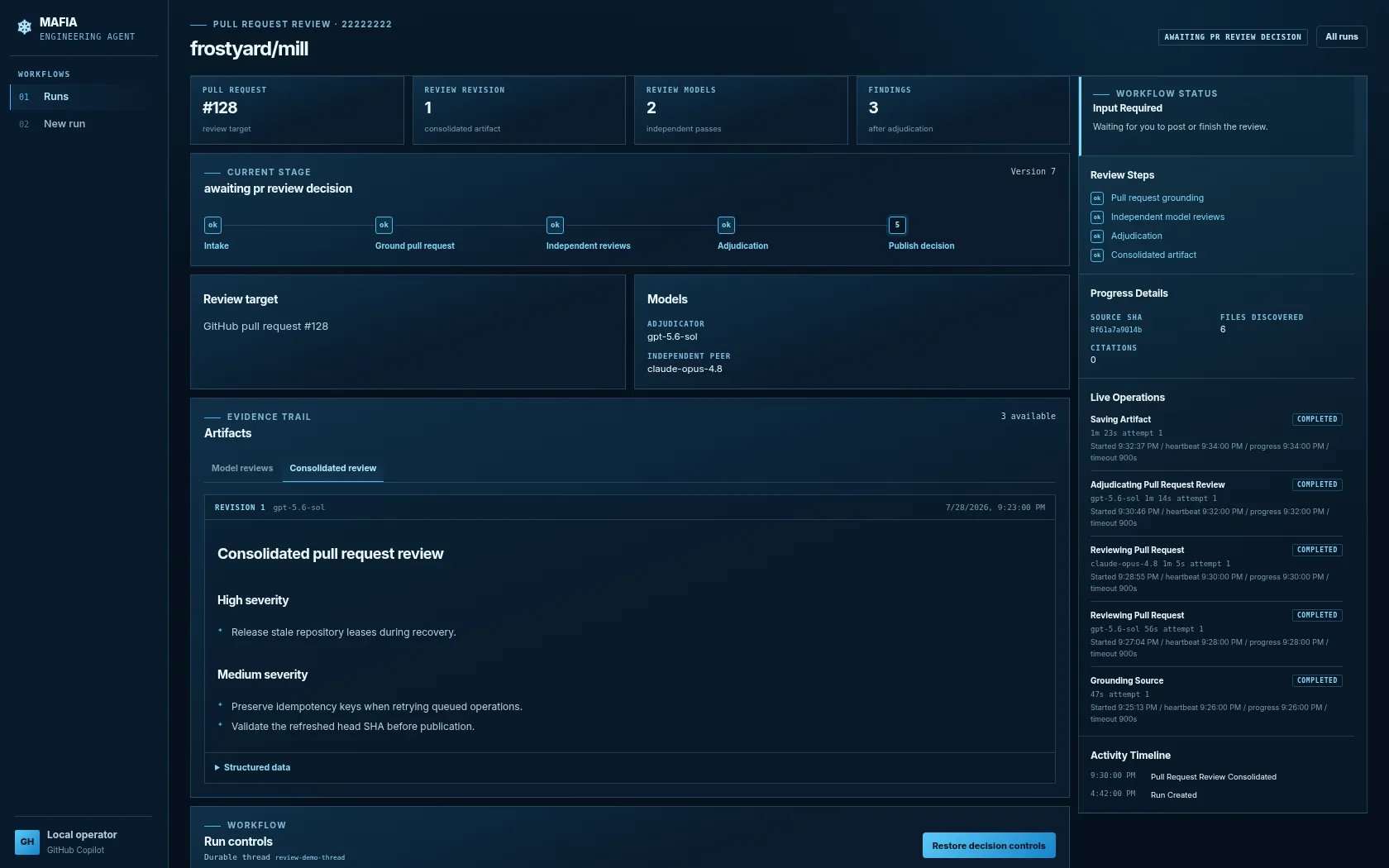The height and width of the screenshot is (868, 1389).
Task: Click the gpt-5.6-sol adjudicator model name
Action: [672, 336]
